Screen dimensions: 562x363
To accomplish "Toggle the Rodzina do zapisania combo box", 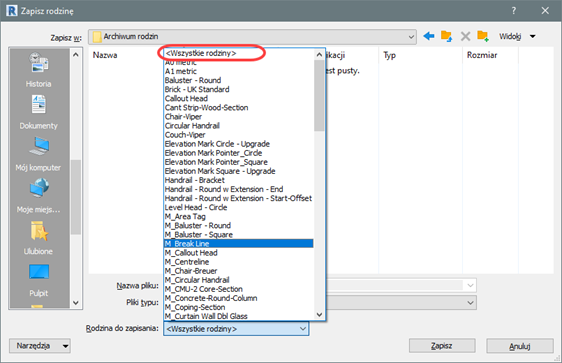I will tap(236, 329).
